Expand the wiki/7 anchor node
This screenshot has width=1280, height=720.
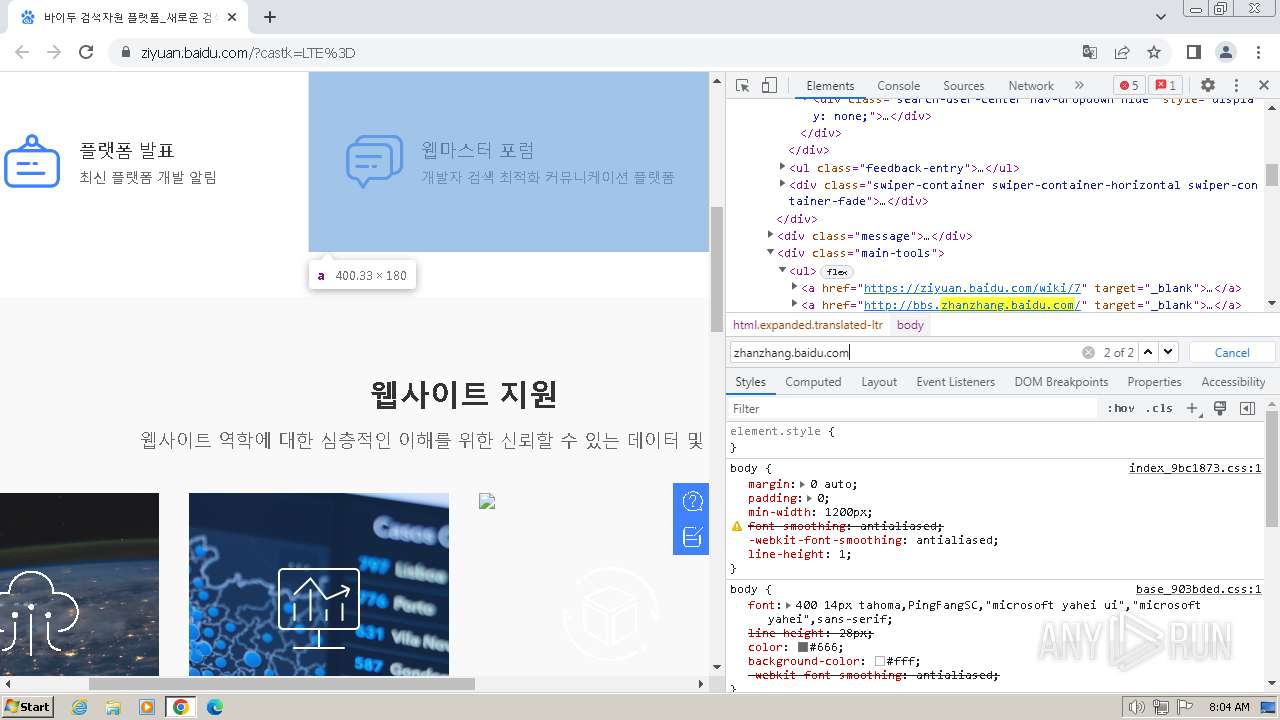[795, 287]
